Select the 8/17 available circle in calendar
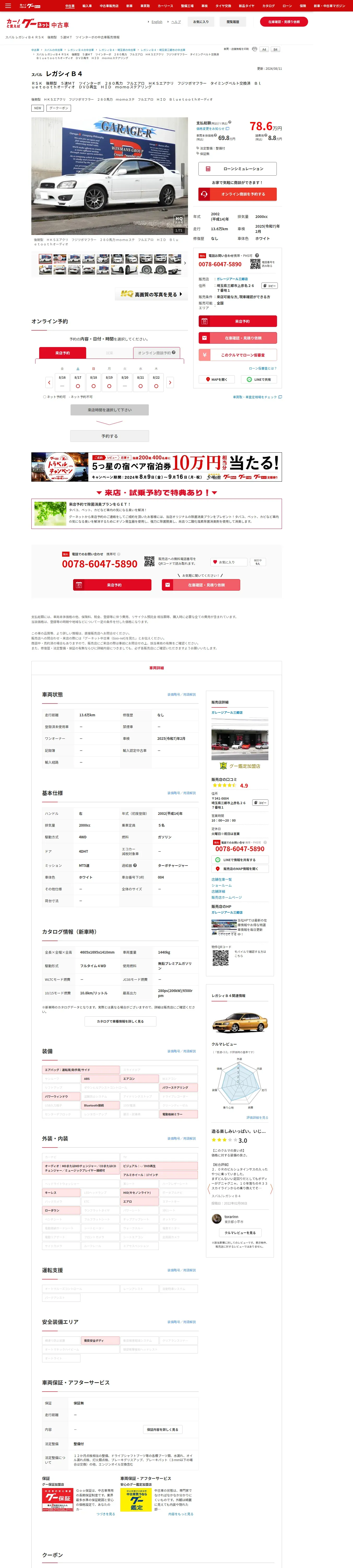This screenshot has width=353, height=1568. (x=78, y=386)
